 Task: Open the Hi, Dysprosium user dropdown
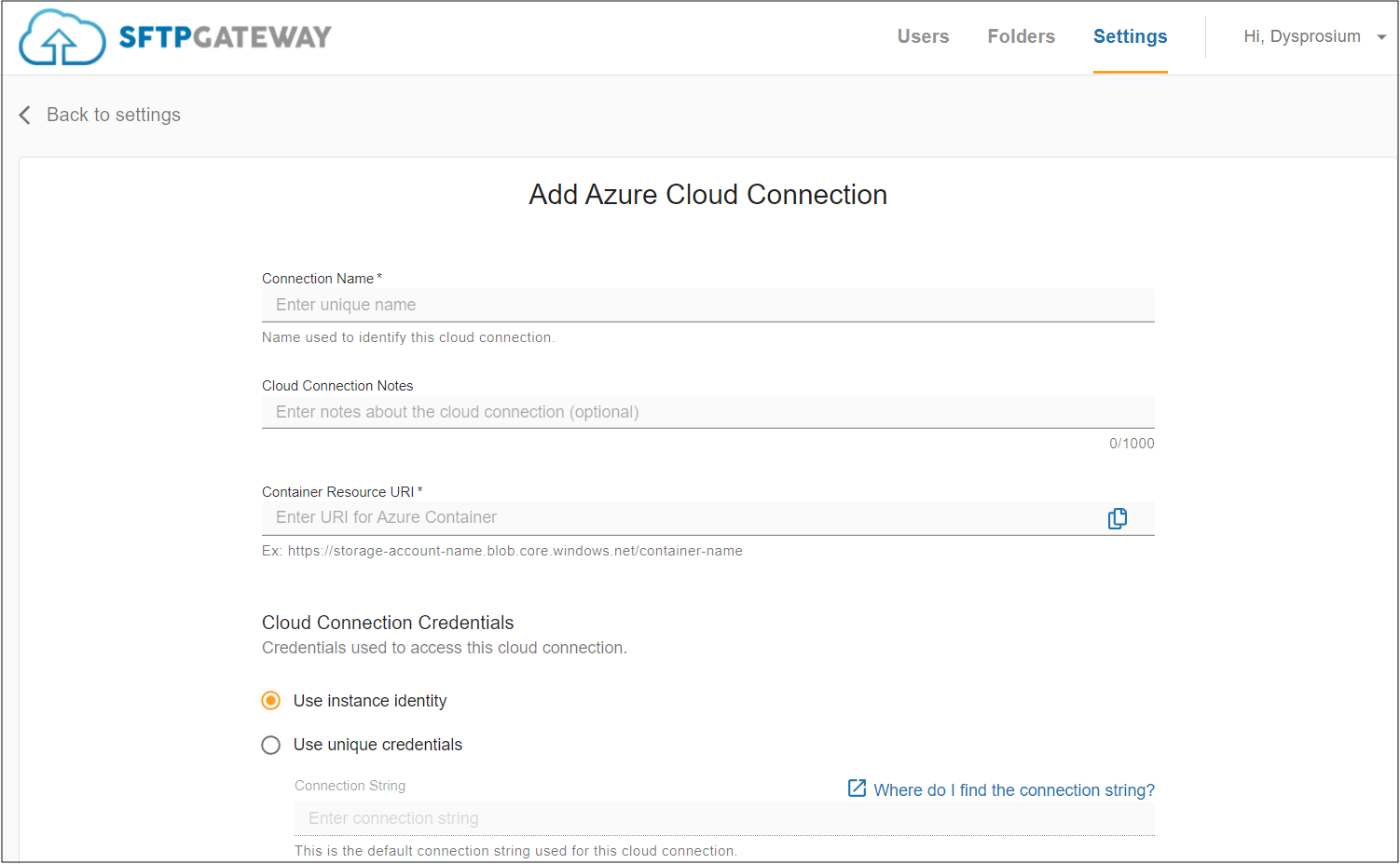1315,36
